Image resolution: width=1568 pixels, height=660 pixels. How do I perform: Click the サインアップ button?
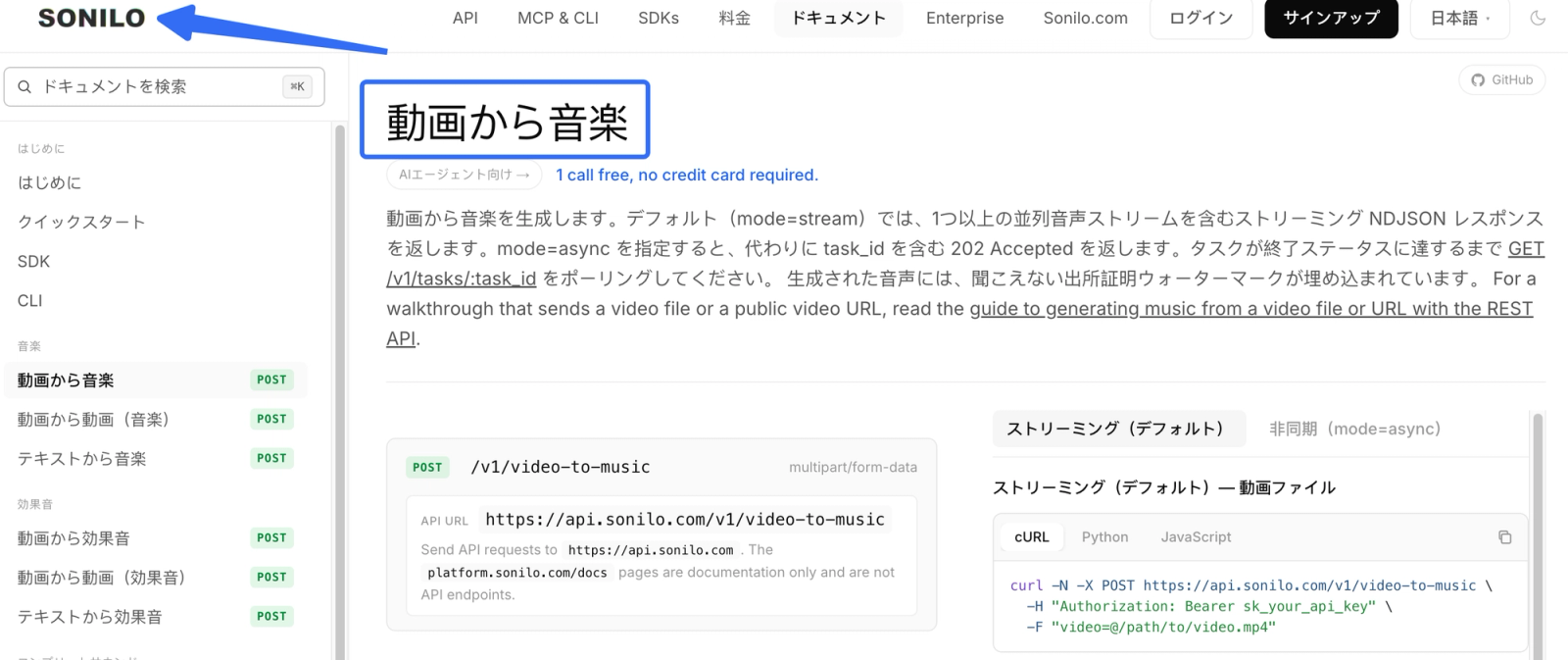(x=1331, y=19)
